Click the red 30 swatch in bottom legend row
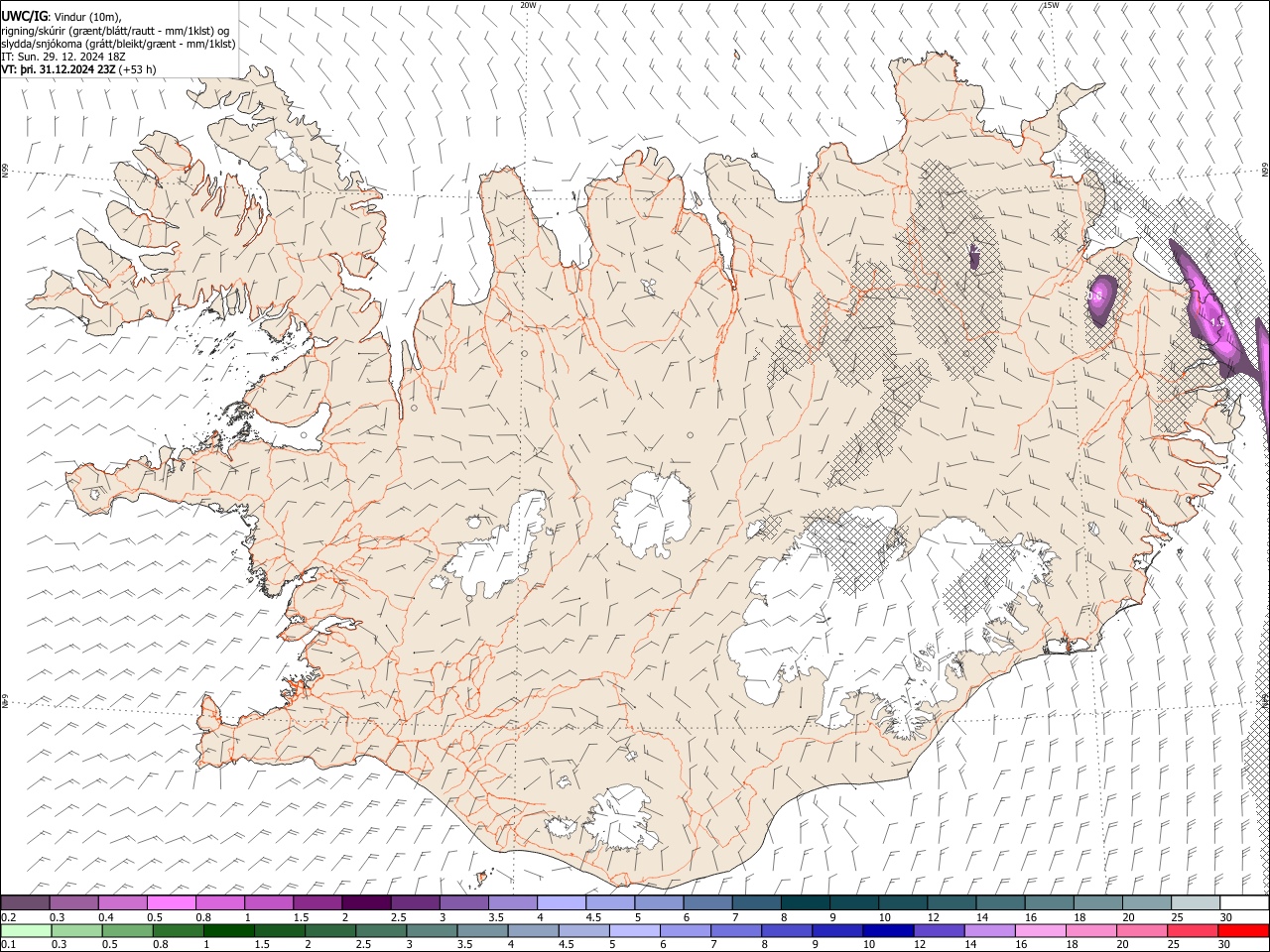The height and width of the screenshot is (952, 1270). click(1244, 931)
